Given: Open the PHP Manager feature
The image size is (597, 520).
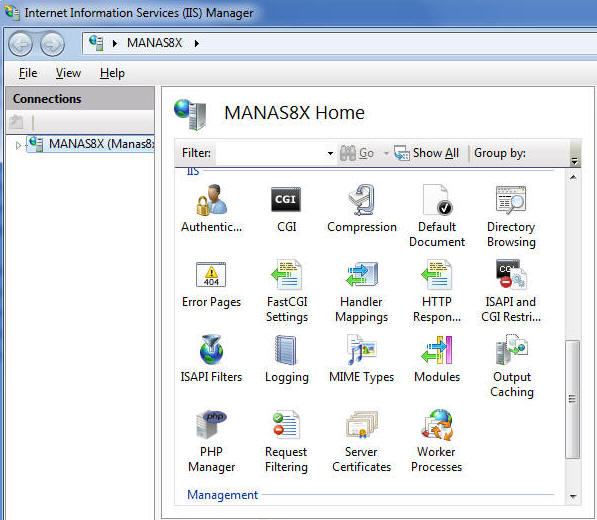Looking at the screenshot, I should (211, 441).
